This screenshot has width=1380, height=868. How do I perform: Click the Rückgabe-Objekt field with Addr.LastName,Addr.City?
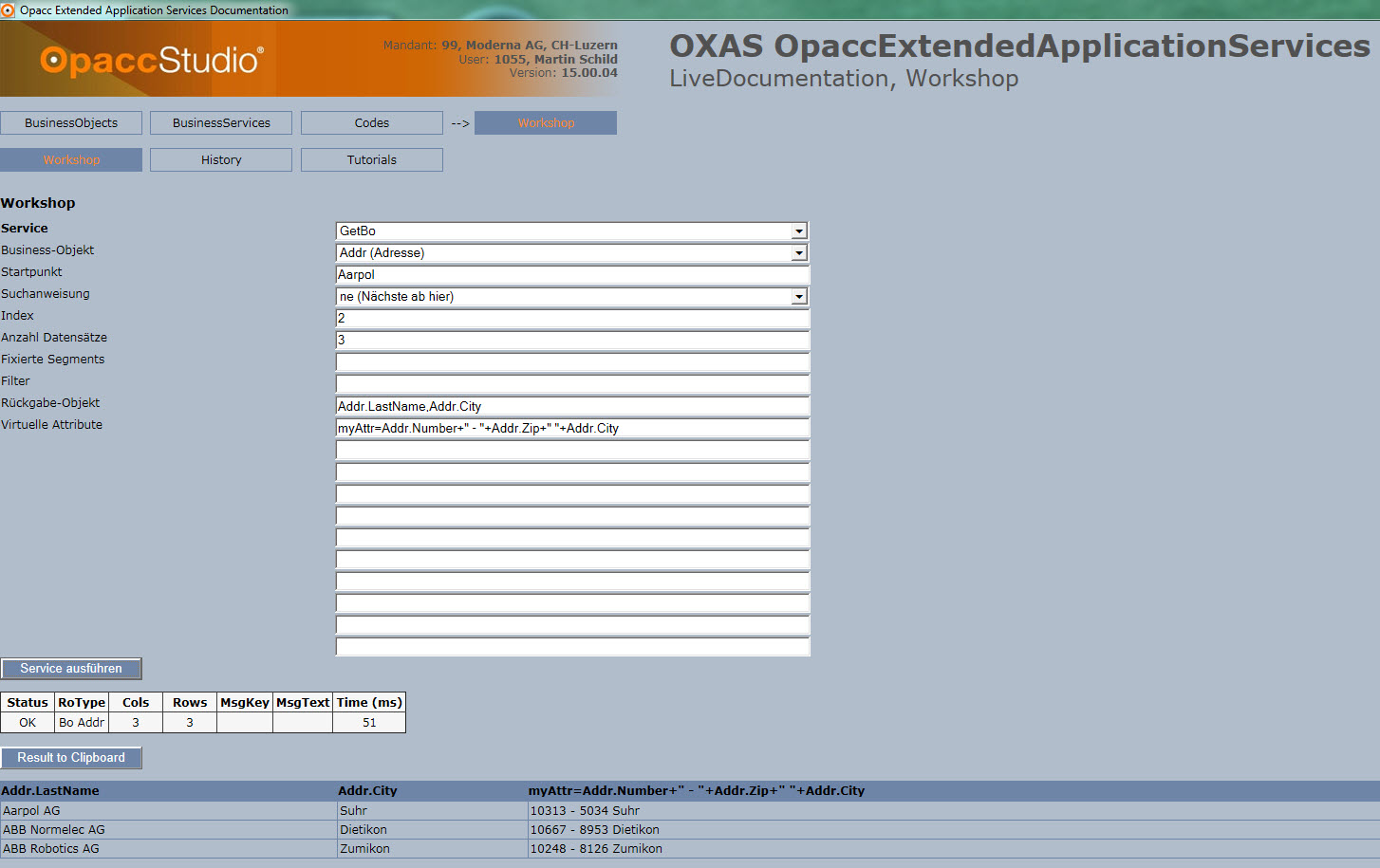pos(572,406)
